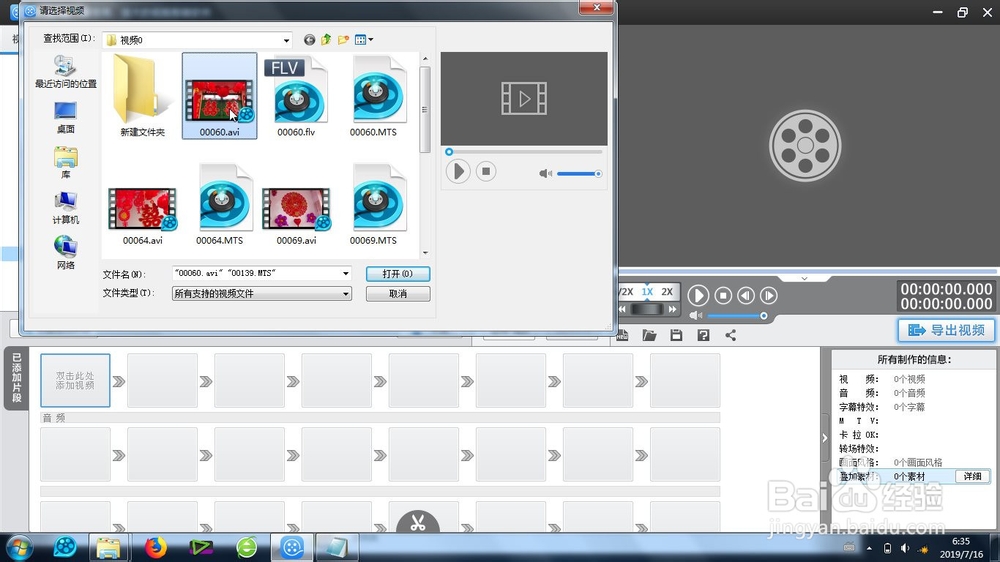
Task: Show hidden icons in system tray
Action: click(x=869, y=548)
